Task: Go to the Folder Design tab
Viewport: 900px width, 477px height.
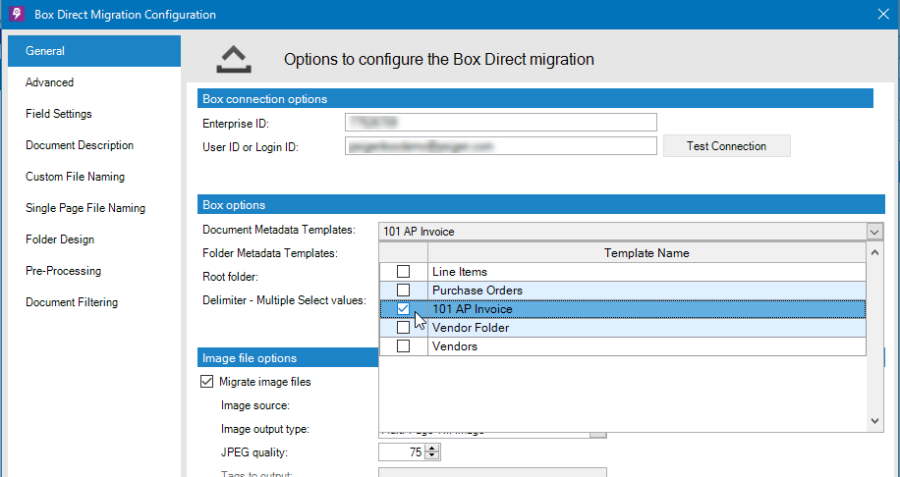Action: 60,240
